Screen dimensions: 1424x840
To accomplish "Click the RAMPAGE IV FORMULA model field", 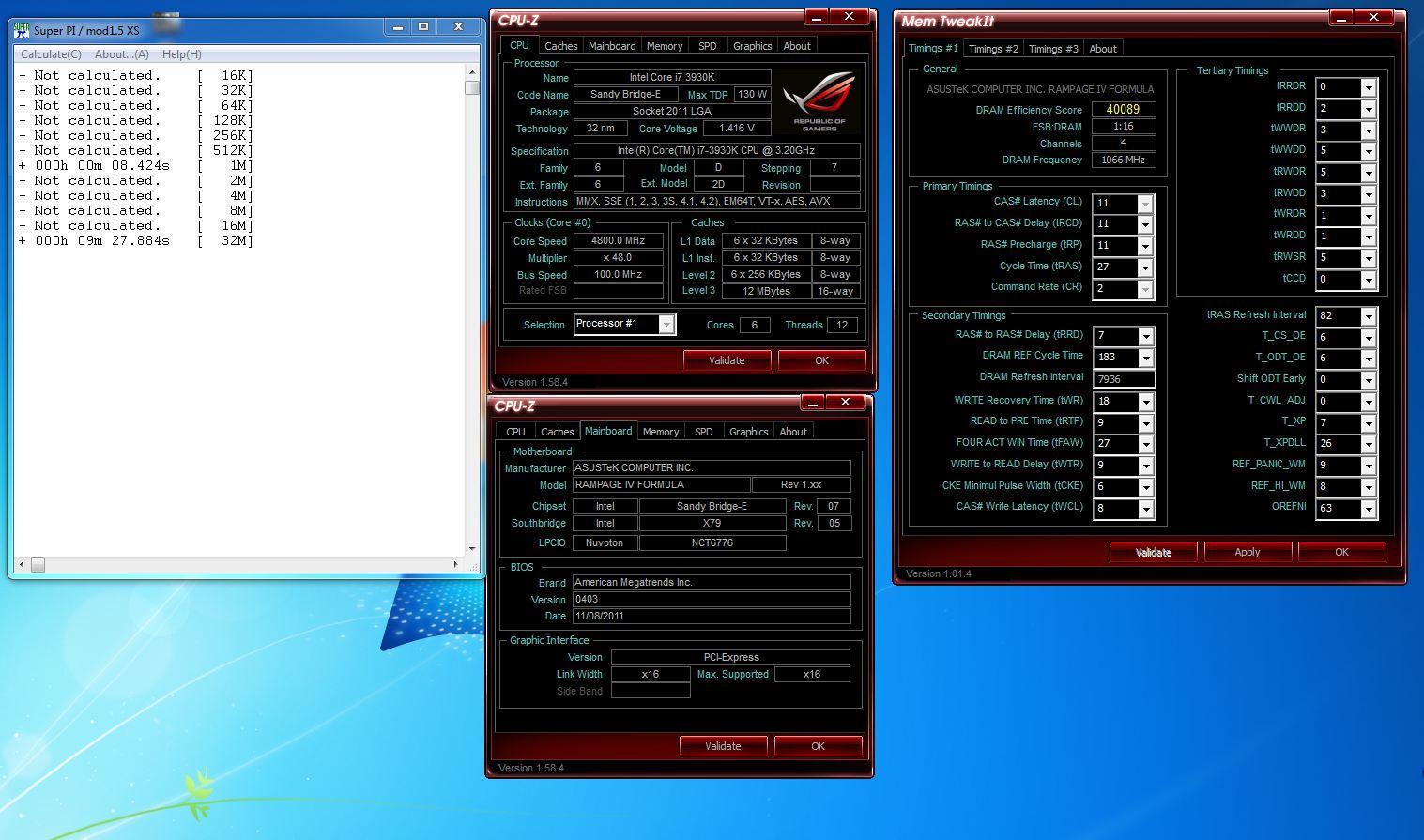I will [661, 485].
